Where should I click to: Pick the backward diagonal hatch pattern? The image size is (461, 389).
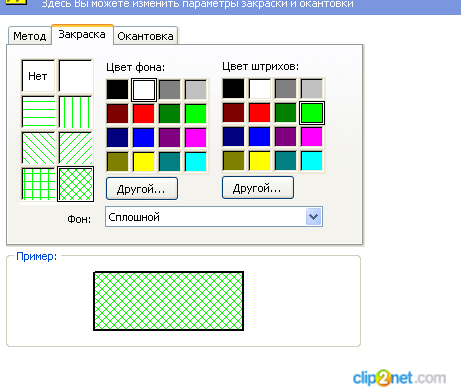tap(38, 148)
